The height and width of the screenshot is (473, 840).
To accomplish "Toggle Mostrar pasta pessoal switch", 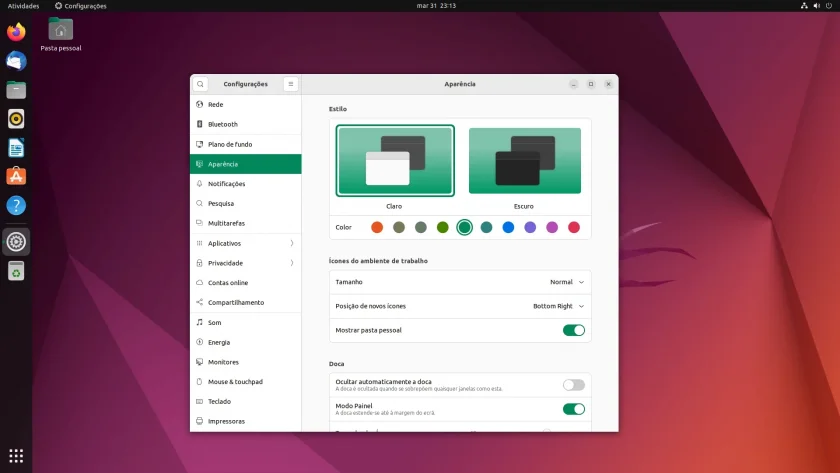I will 574,331.
